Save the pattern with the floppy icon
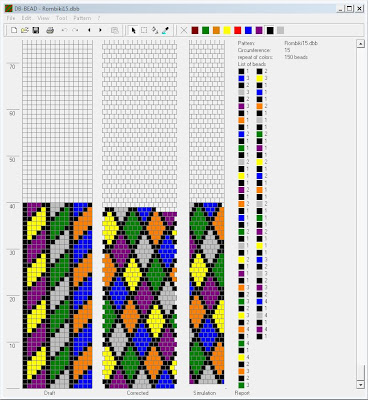Image resolution: width=368 pixels, height=400 pixels. (x=36, y=30)
